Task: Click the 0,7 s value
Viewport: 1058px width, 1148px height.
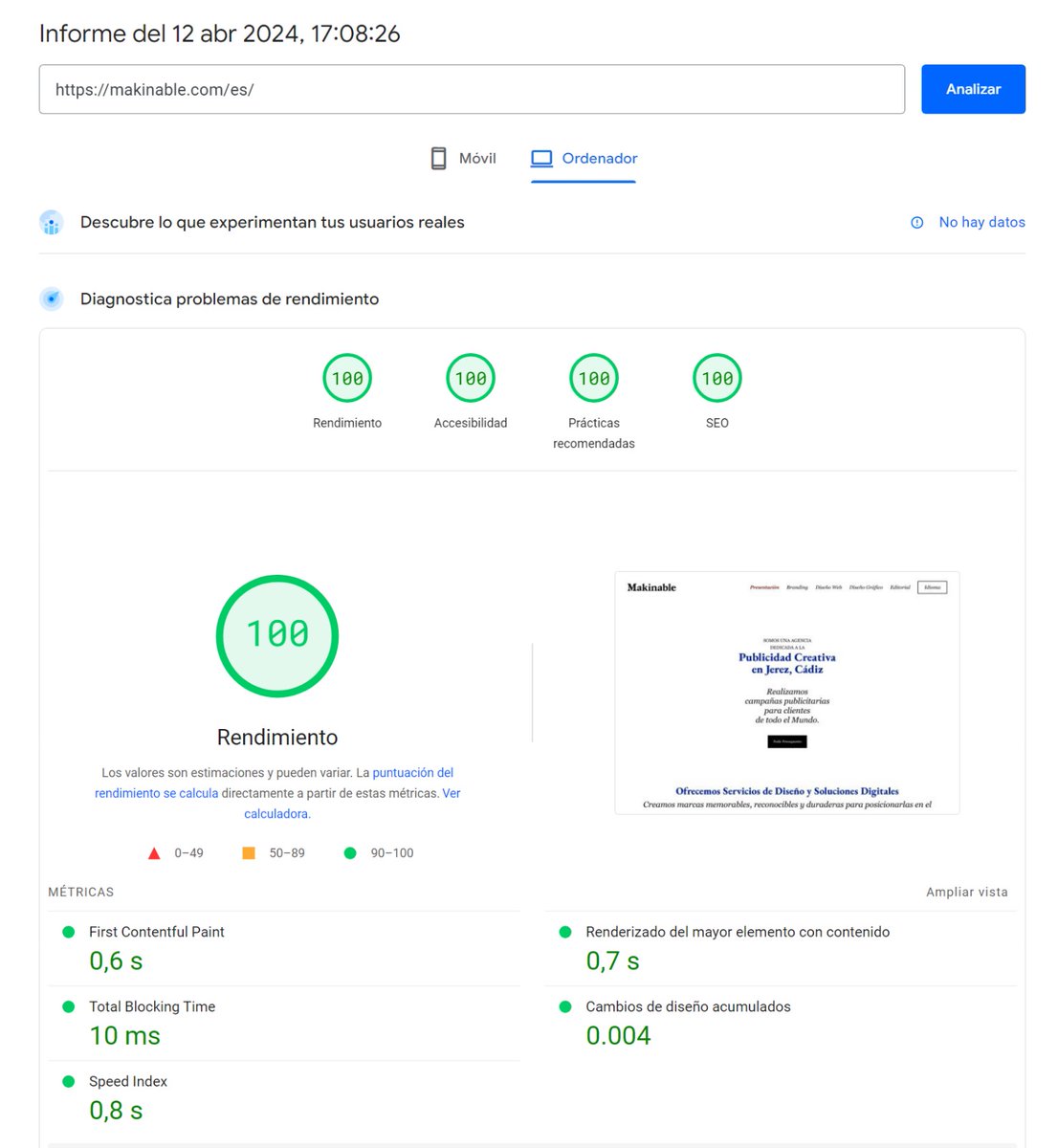Action: (x=612, y=961)
